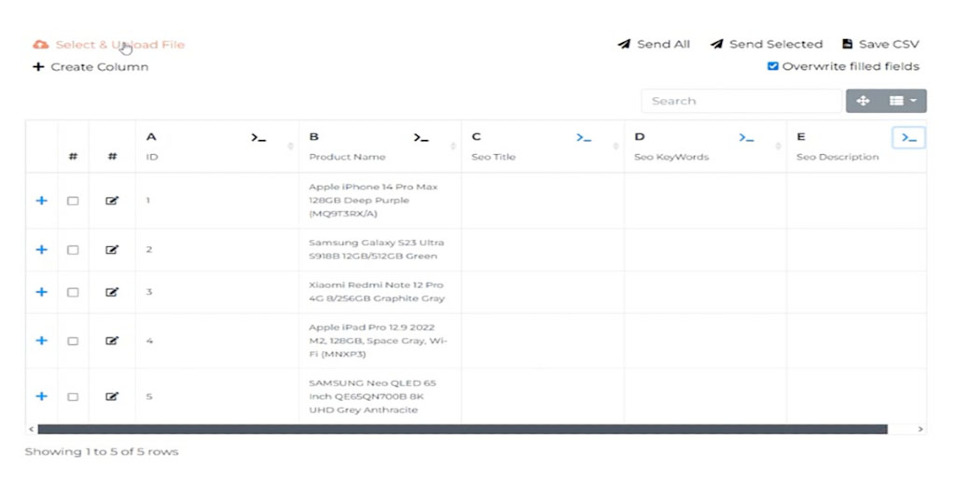
Task: Open prompt icon for column B Product Name
Action: point(421,138)
